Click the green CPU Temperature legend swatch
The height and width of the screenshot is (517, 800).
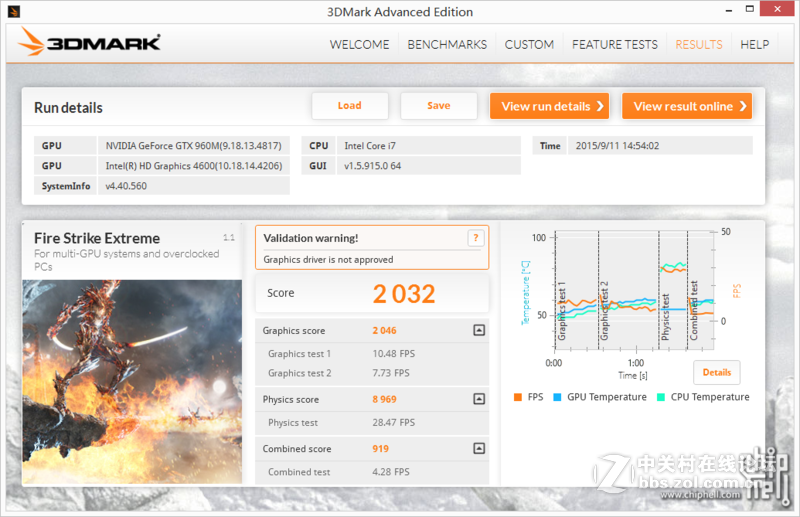[661, 397]
